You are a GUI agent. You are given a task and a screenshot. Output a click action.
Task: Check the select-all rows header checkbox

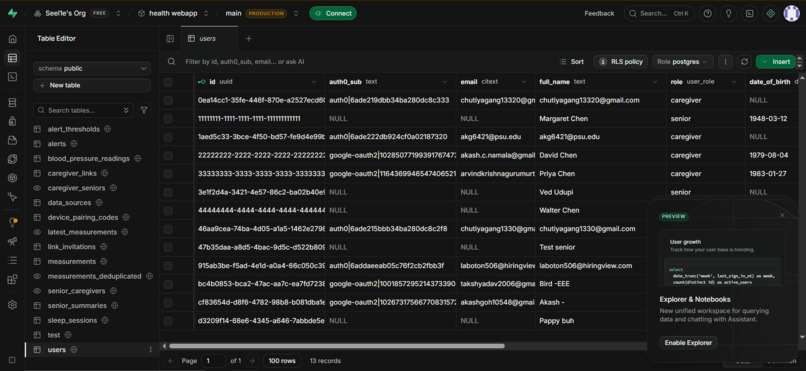coord(168,82)
